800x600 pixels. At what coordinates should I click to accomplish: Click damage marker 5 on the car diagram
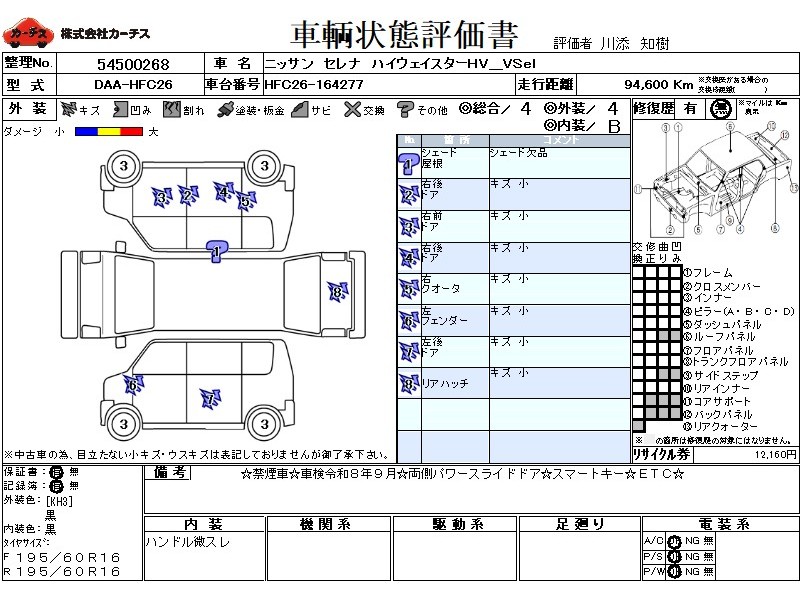pyautogui.click(x=246, y=201)
